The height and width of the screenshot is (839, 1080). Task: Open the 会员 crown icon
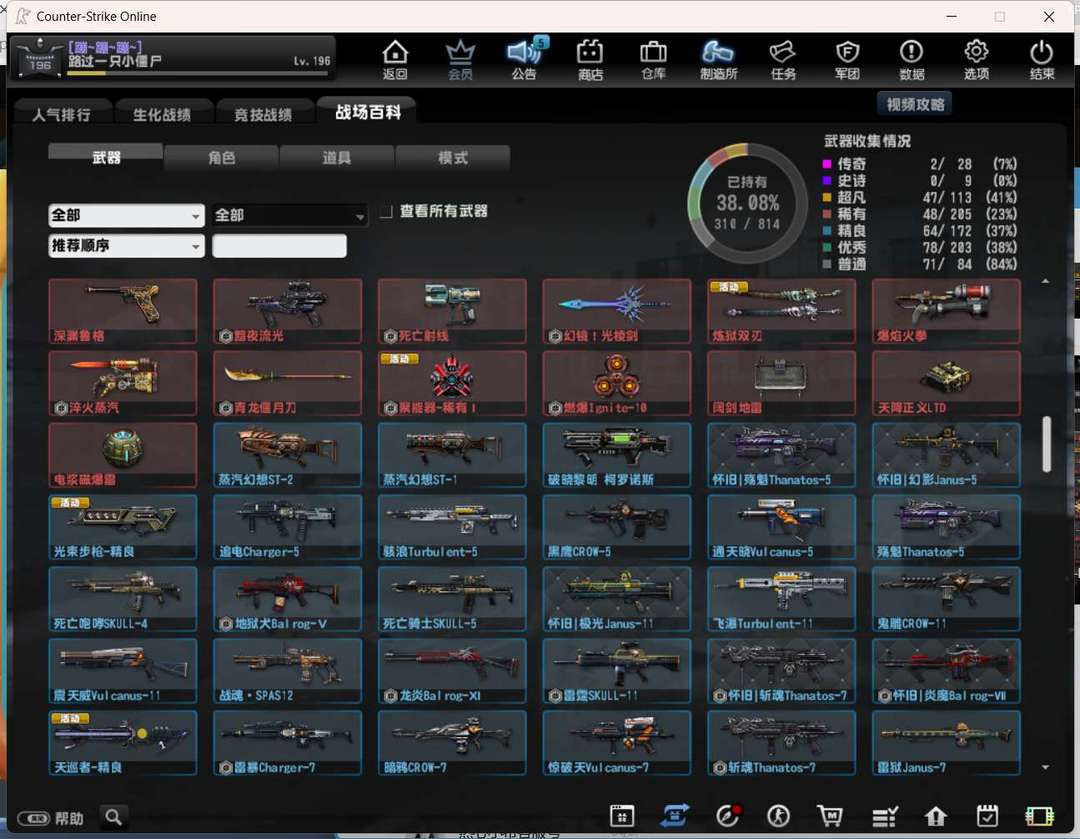coord(460,59)
